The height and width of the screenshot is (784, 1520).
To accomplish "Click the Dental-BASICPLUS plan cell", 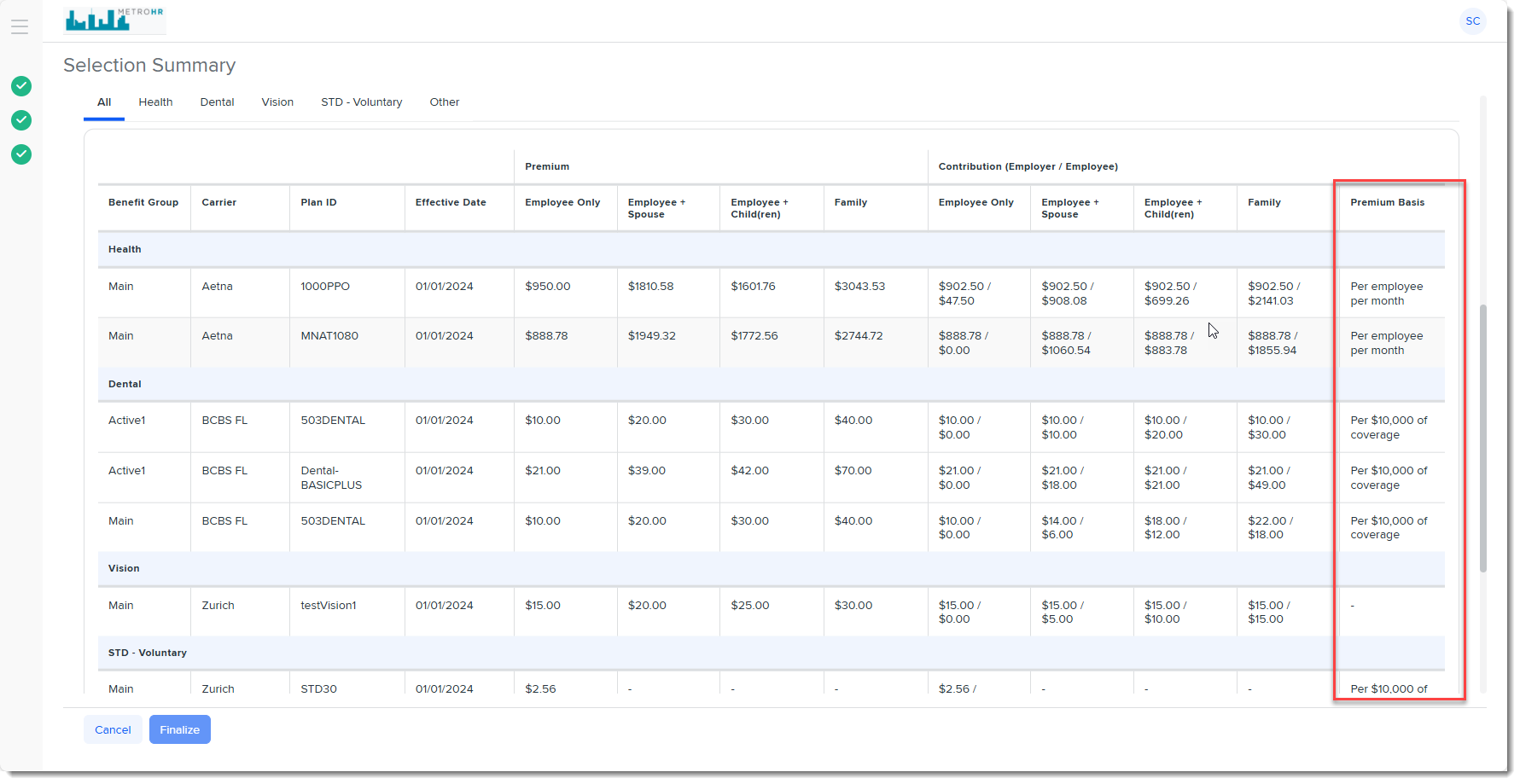I will click(x=331, y=478).
